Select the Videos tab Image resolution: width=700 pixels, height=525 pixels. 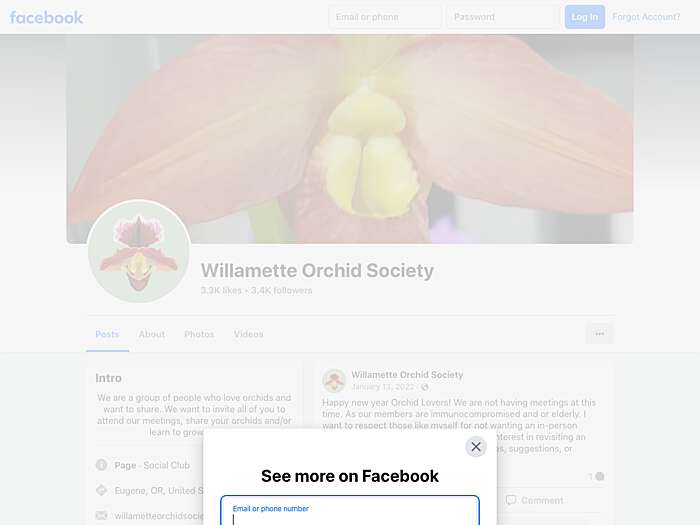point(249,334)
